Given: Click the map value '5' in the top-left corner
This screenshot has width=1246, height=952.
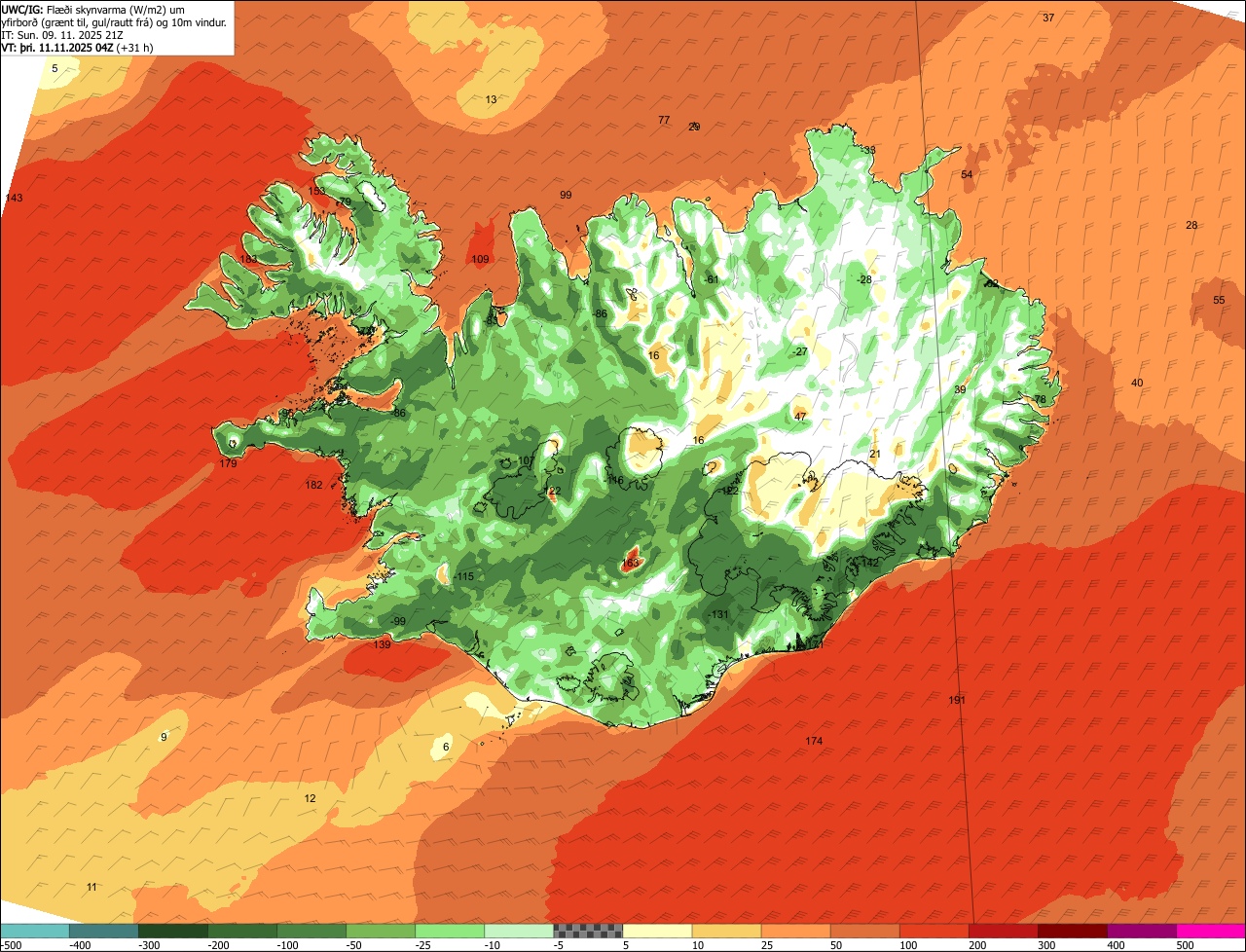Looking at the screenshot, I should pos(55,68).
